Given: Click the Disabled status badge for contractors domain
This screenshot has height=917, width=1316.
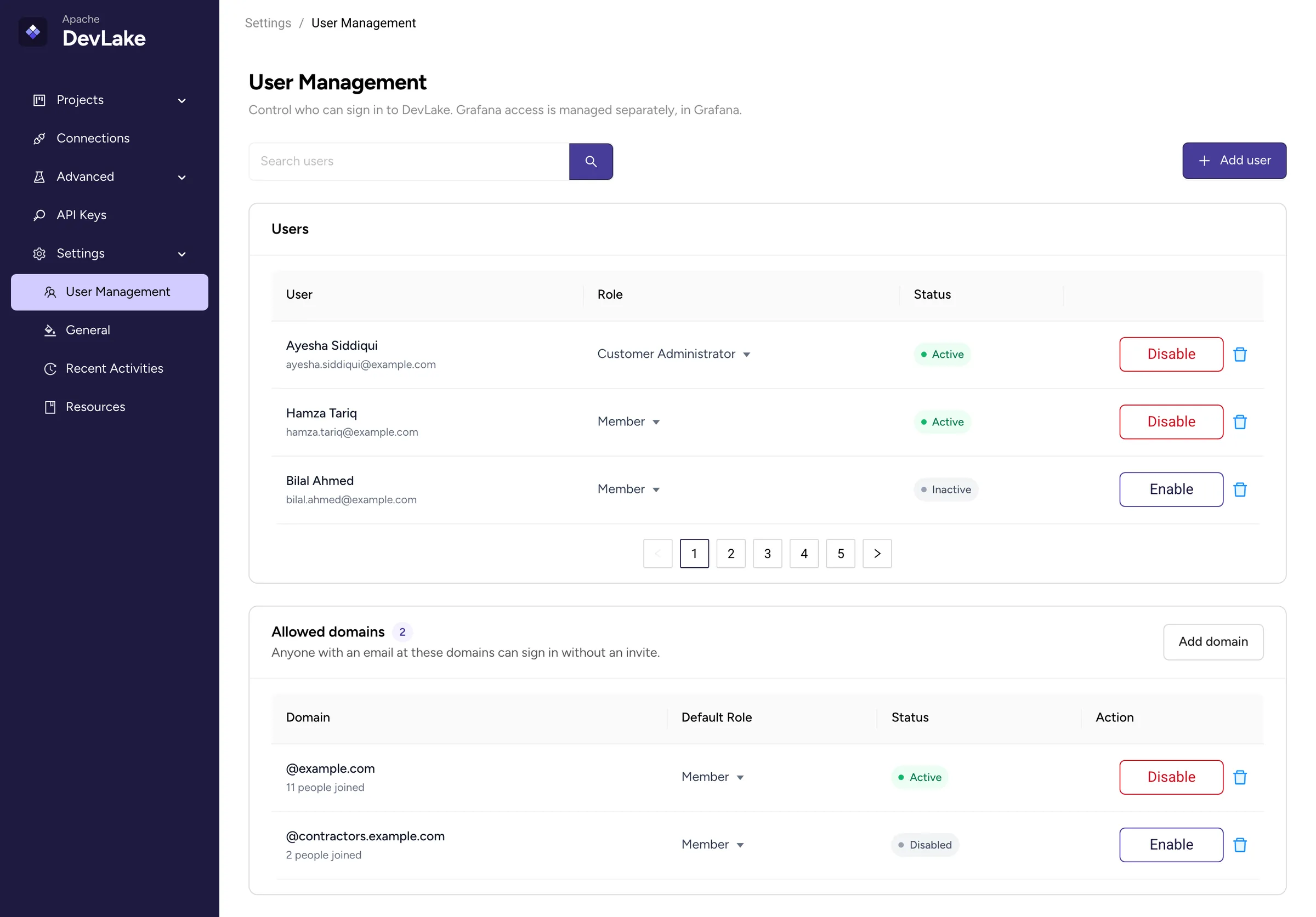Looking at the screenshot, I should [x=924, y=845].
